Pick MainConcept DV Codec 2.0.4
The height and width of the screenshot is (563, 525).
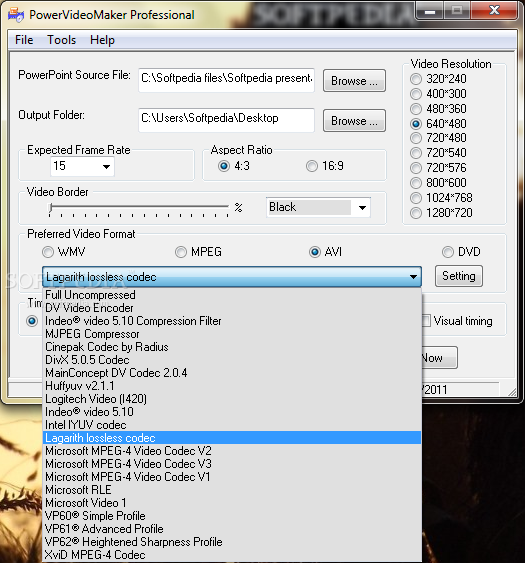click(232, 373)
